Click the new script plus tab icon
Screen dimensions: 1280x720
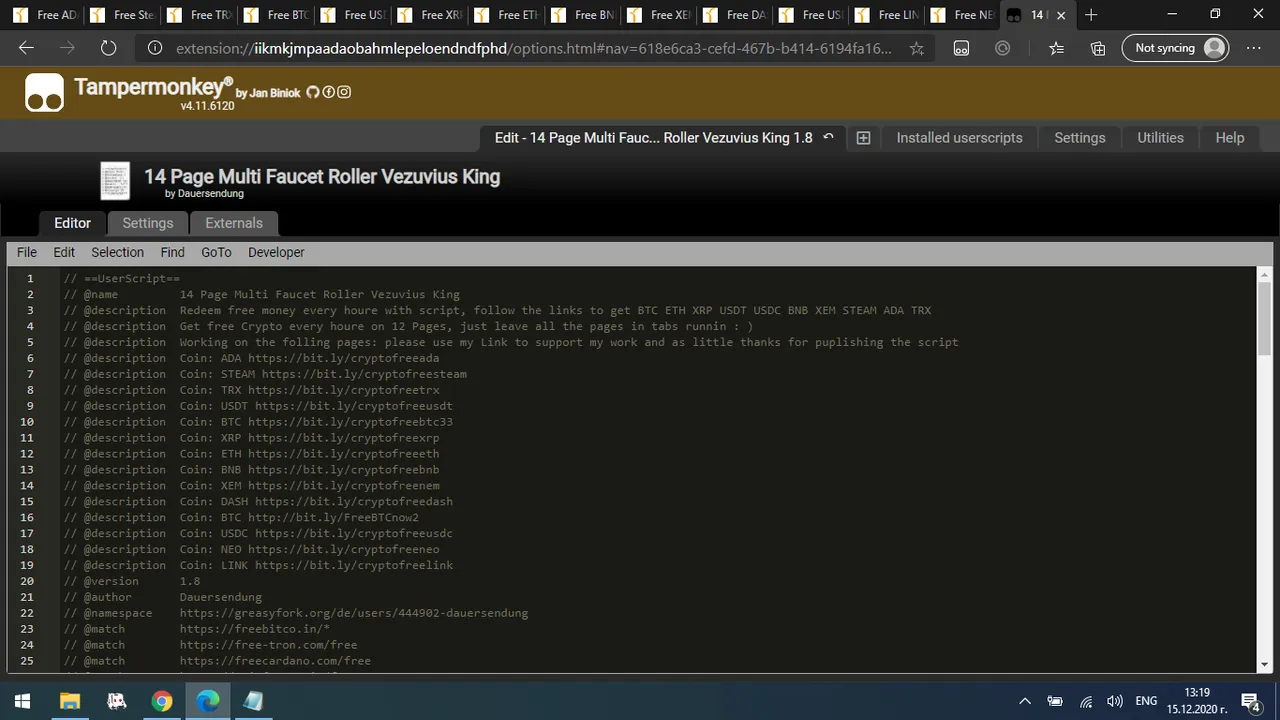tap(863, 138)
